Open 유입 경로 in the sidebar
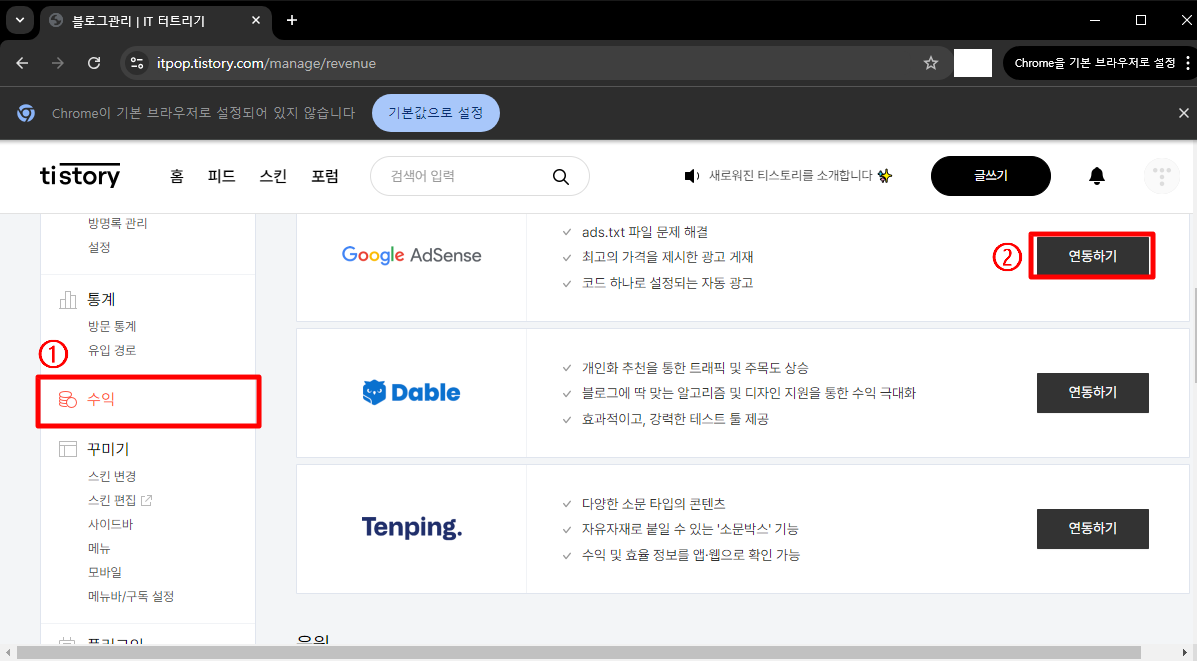This screenshot has width=1197, height=661. pyautogui.click(x=112, y=350)
